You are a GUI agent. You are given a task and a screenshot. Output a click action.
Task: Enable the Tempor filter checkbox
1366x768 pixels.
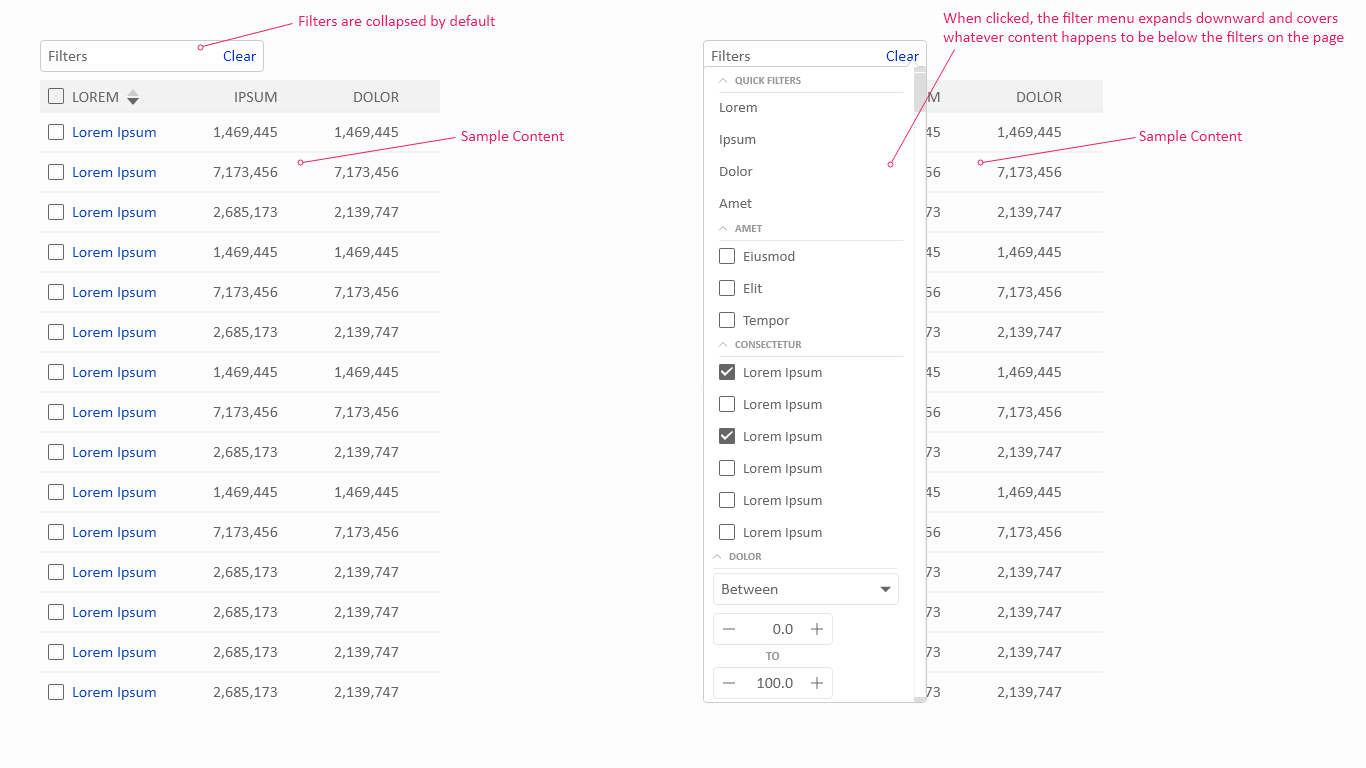point(727,320)
